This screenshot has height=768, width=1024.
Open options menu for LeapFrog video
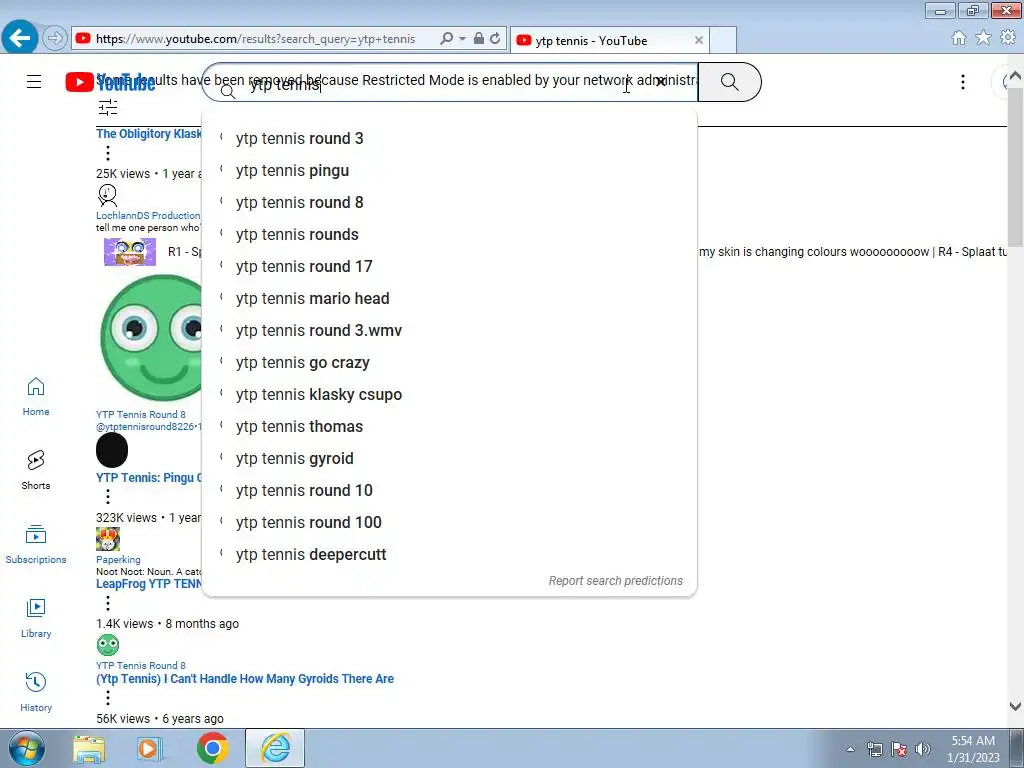[108, 603]
